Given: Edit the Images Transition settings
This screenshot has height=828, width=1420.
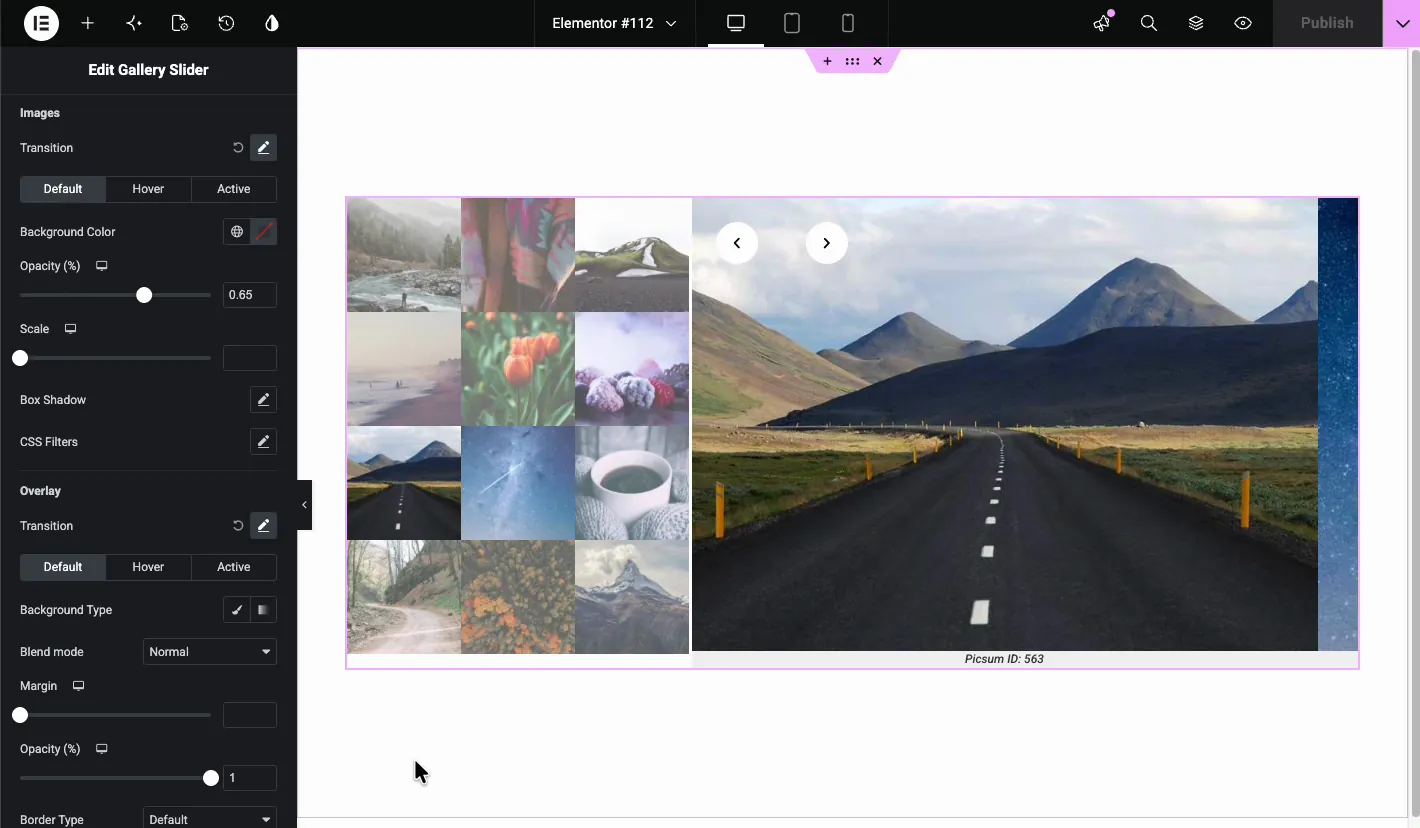Looking at the screenshot, I should click(x=263, y=148).
